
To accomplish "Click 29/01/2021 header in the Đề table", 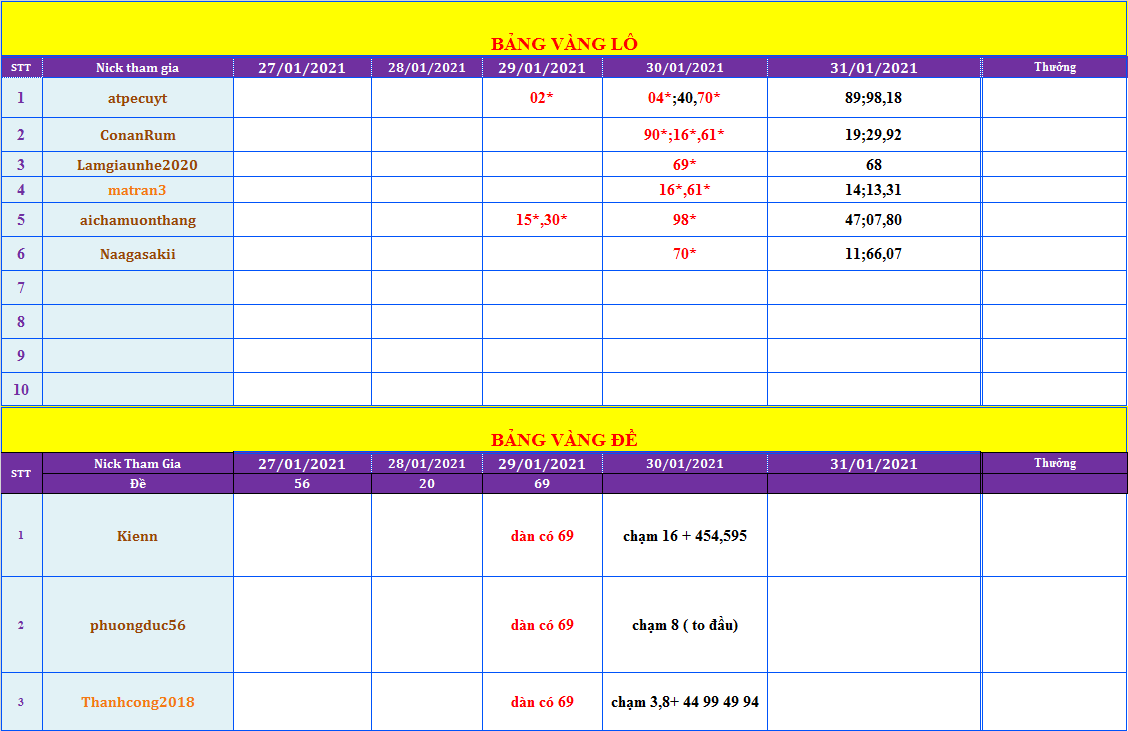I will [542, 463].
